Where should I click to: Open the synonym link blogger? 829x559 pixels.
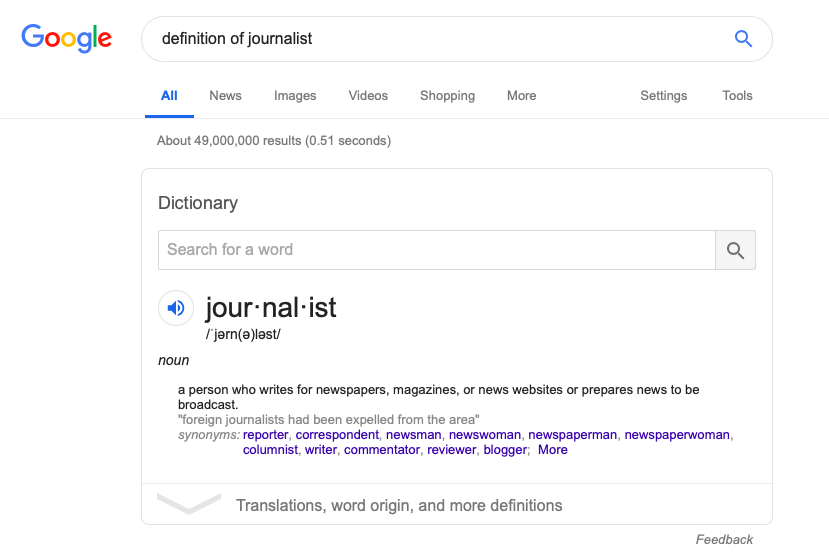click(x=505, y=450)
